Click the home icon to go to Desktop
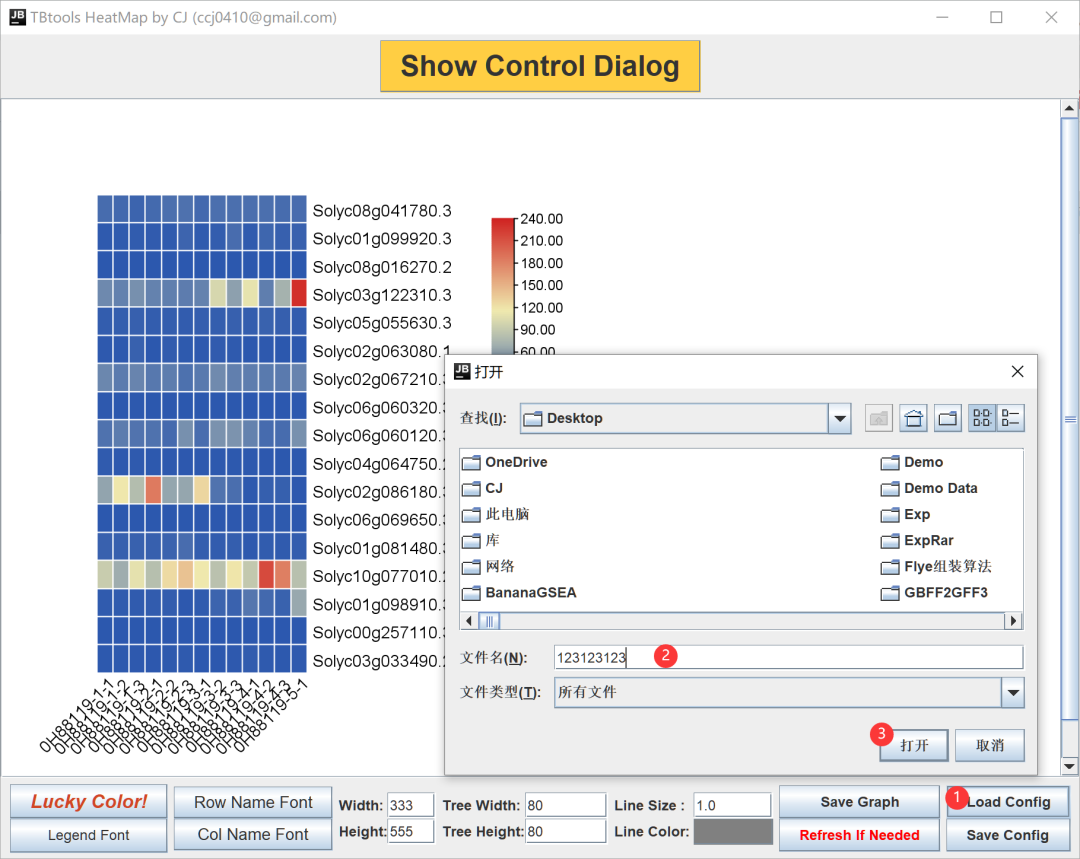This screenshot has height=859, width=1080. [x=913, y=417]
